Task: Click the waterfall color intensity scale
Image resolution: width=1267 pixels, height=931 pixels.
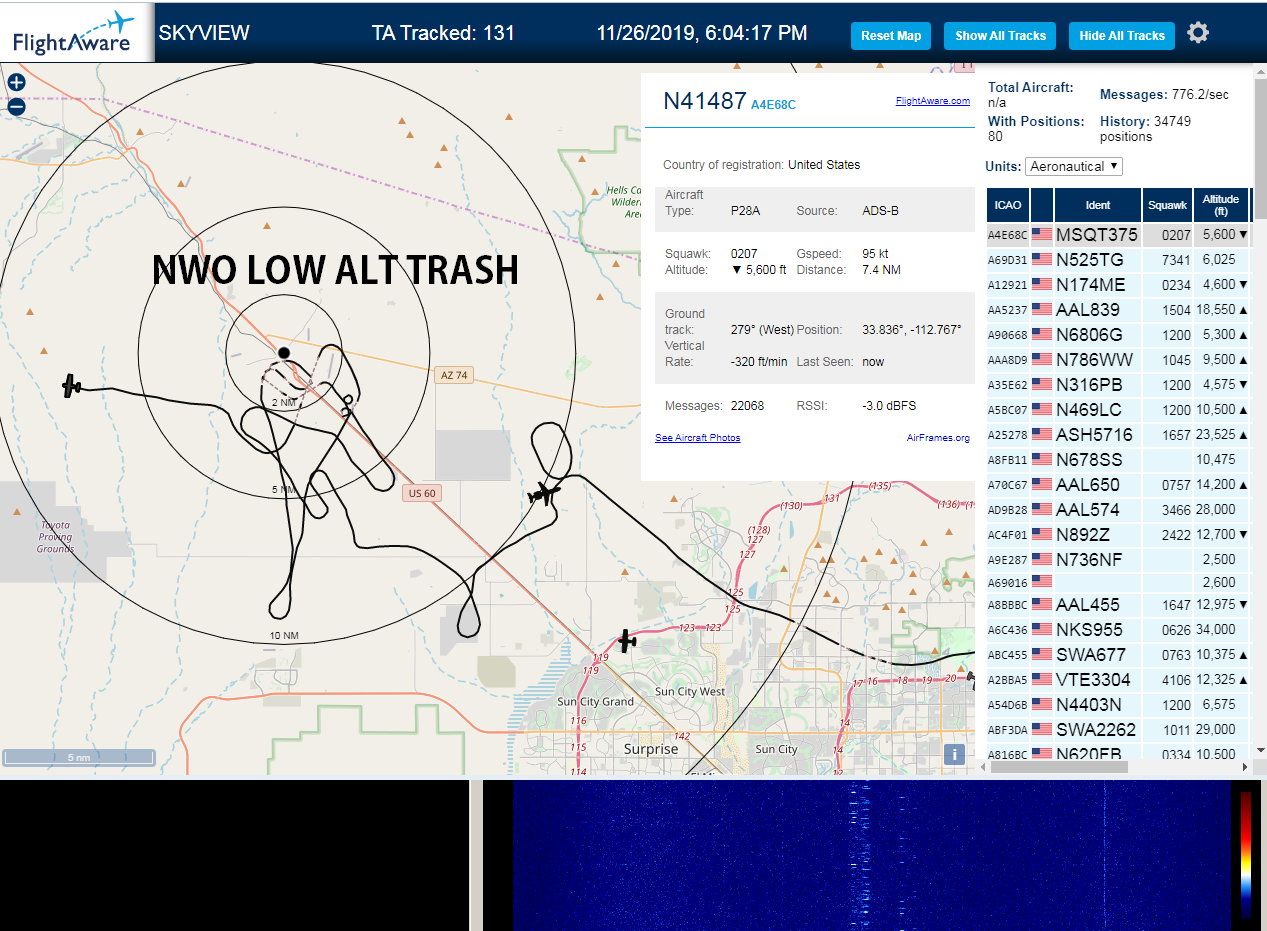Action: 1246,855
